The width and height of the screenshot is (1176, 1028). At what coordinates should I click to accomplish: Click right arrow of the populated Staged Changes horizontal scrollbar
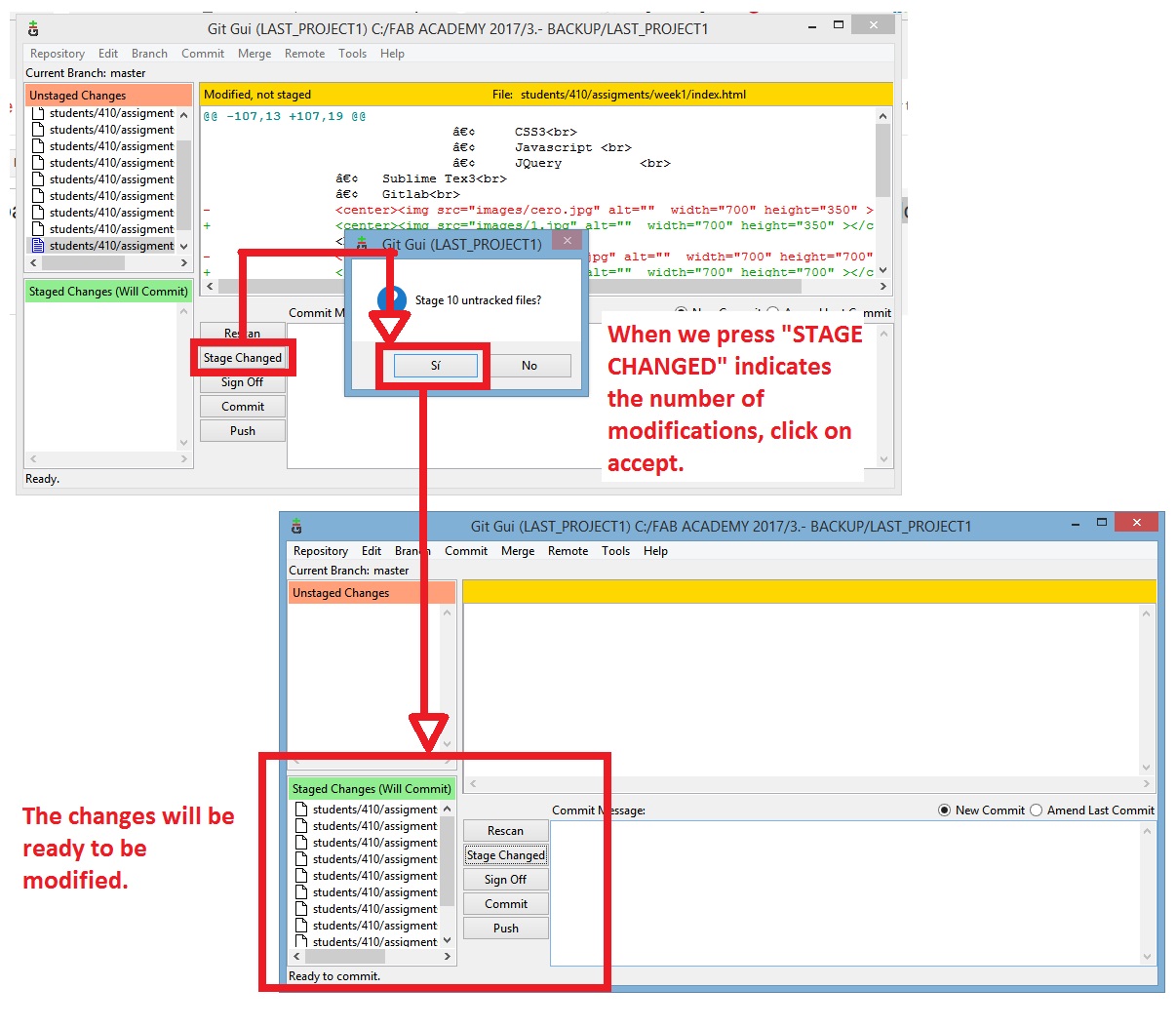coord(448,957)
